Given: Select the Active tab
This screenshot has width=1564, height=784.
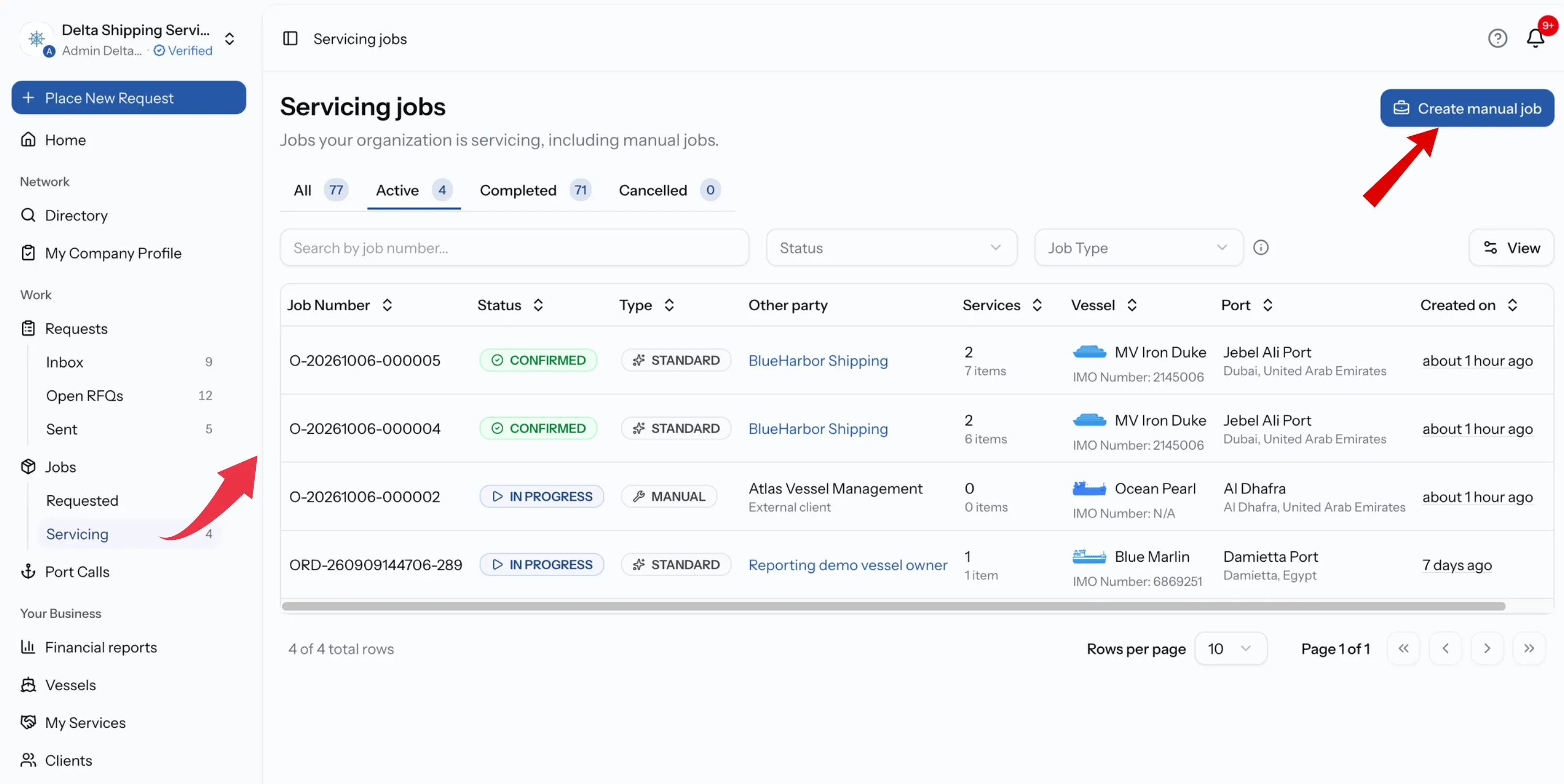Looking at the screenshot, I should click(414, 190).
